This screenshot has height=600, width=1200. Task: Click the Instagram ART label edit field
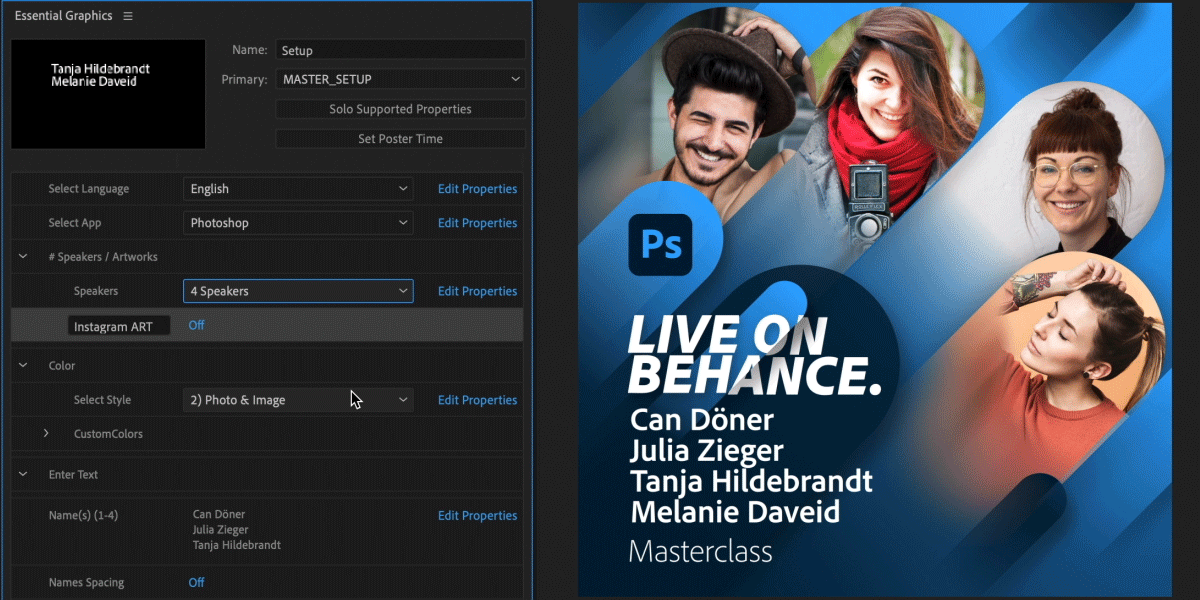click(x=119, y=326)
